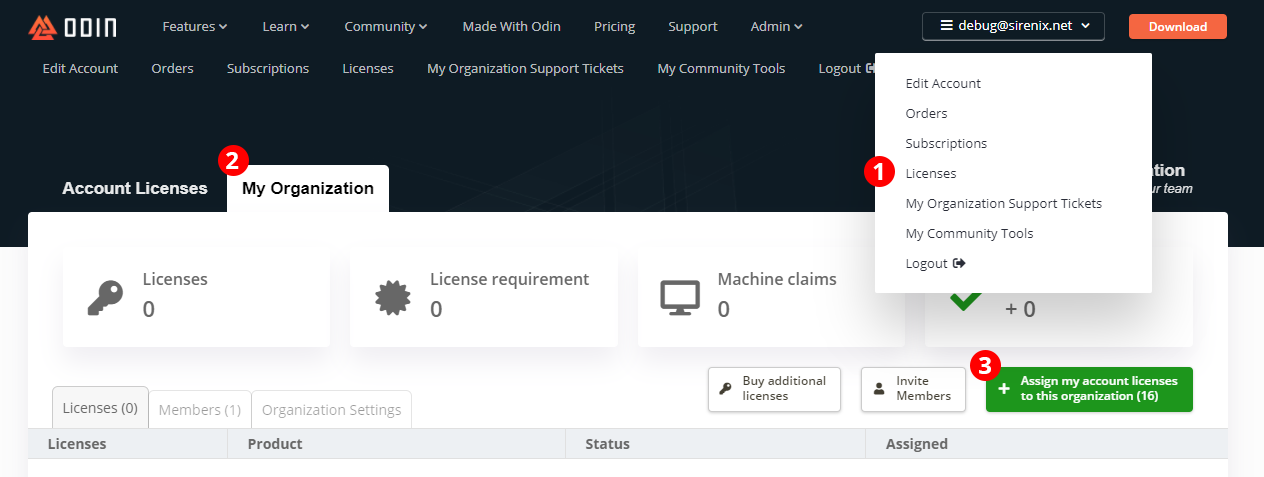Open the Support page
Viewport: 1264px width, 477px height.
coord(693,27)
